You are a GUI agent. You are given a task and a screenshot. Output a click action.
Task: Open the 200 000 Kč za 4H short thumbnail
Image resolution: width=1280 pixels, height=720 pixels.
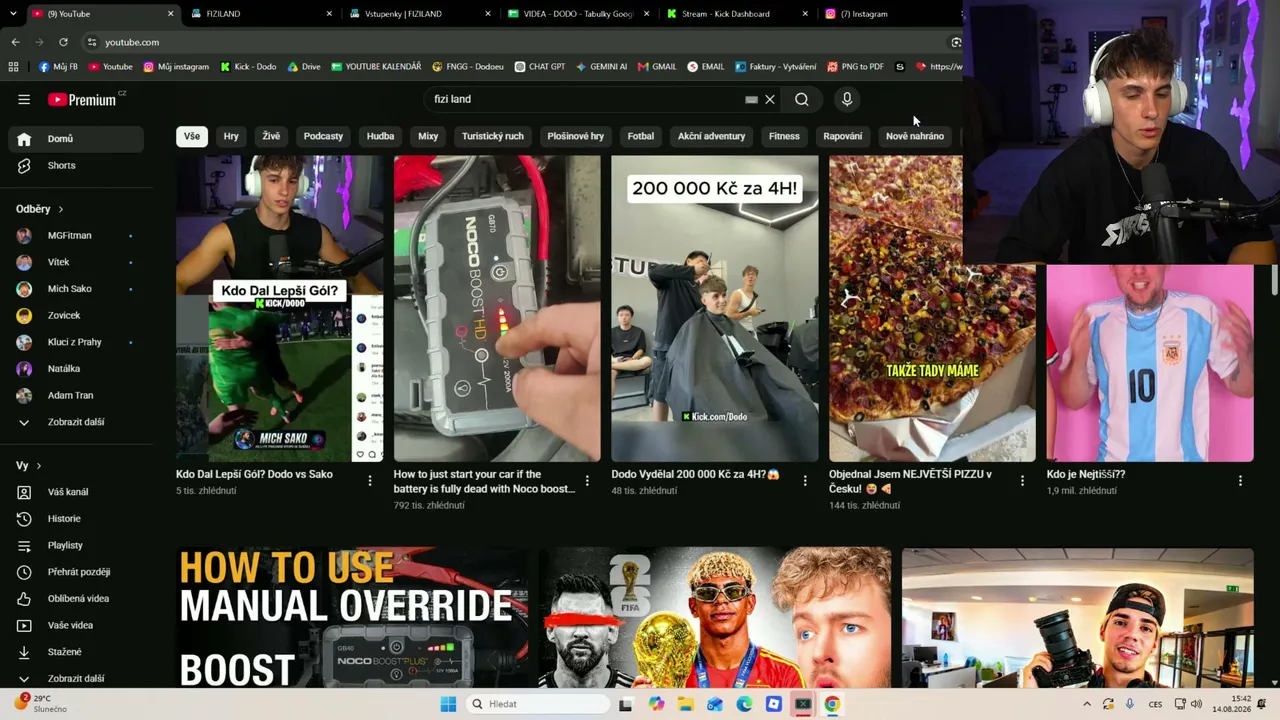(715, 308)
